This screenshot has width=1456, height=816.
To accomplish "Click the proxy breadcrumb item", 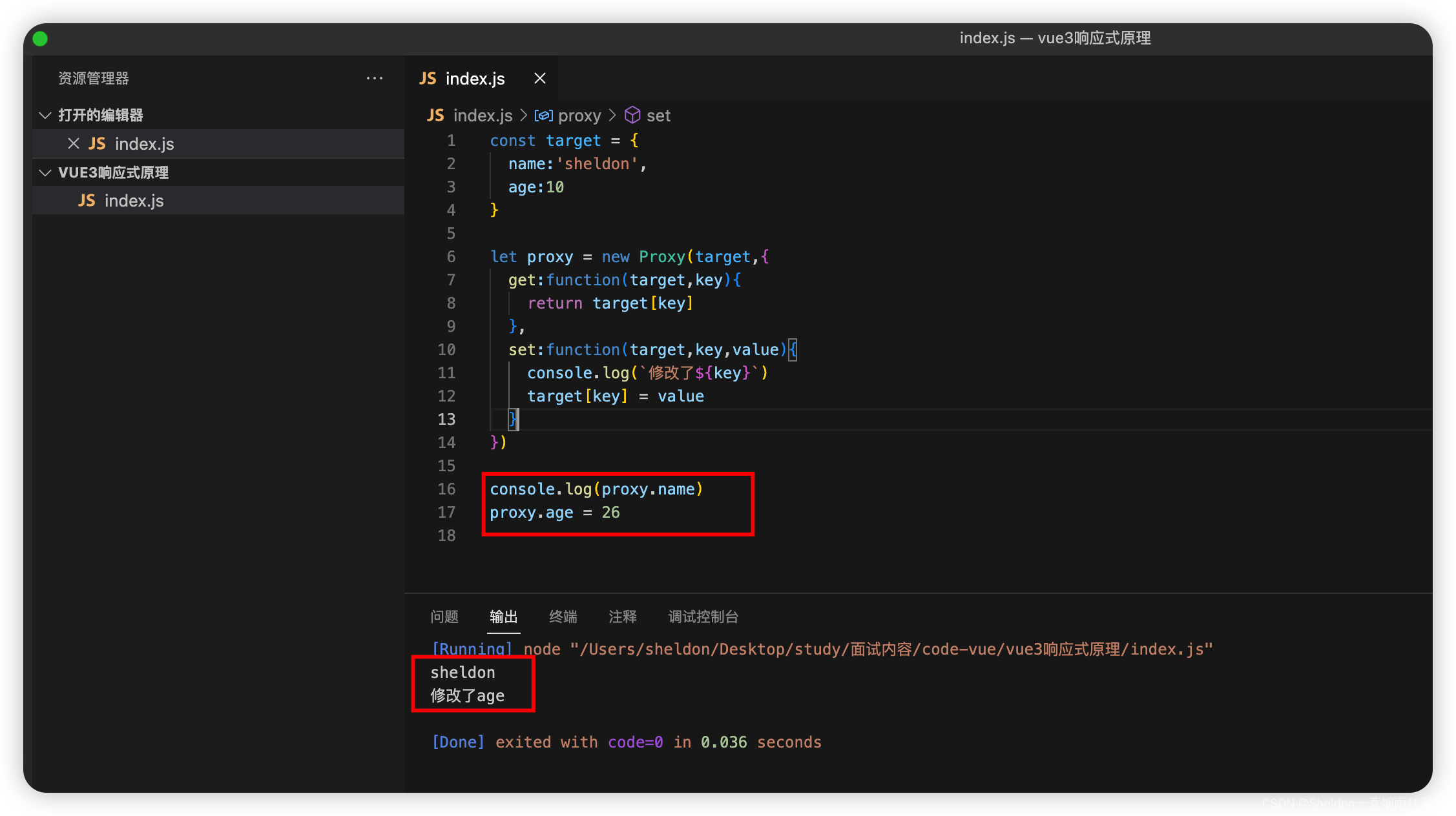I will (579, 116).
